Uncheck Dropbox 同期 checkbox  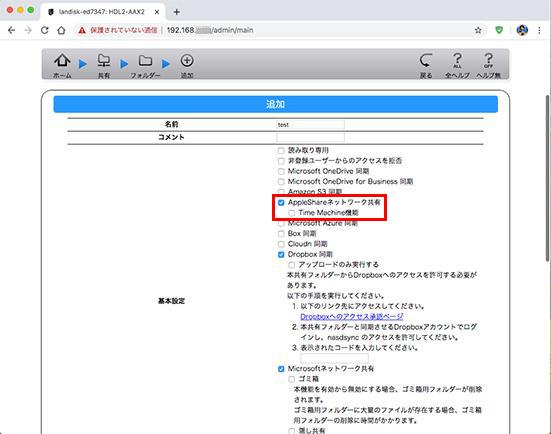point(281,254)
